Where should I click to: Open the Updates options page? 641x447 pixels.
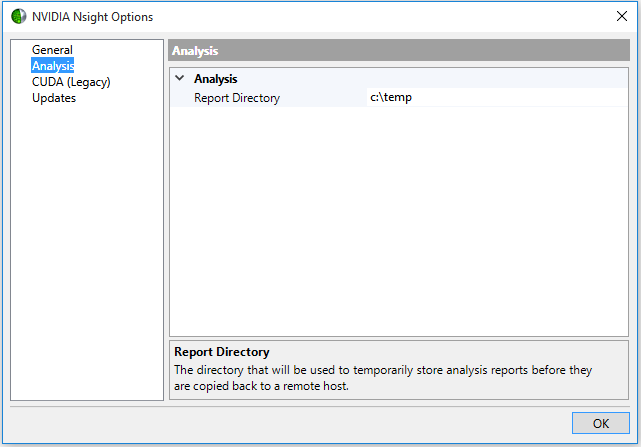[x=54, y=98]
